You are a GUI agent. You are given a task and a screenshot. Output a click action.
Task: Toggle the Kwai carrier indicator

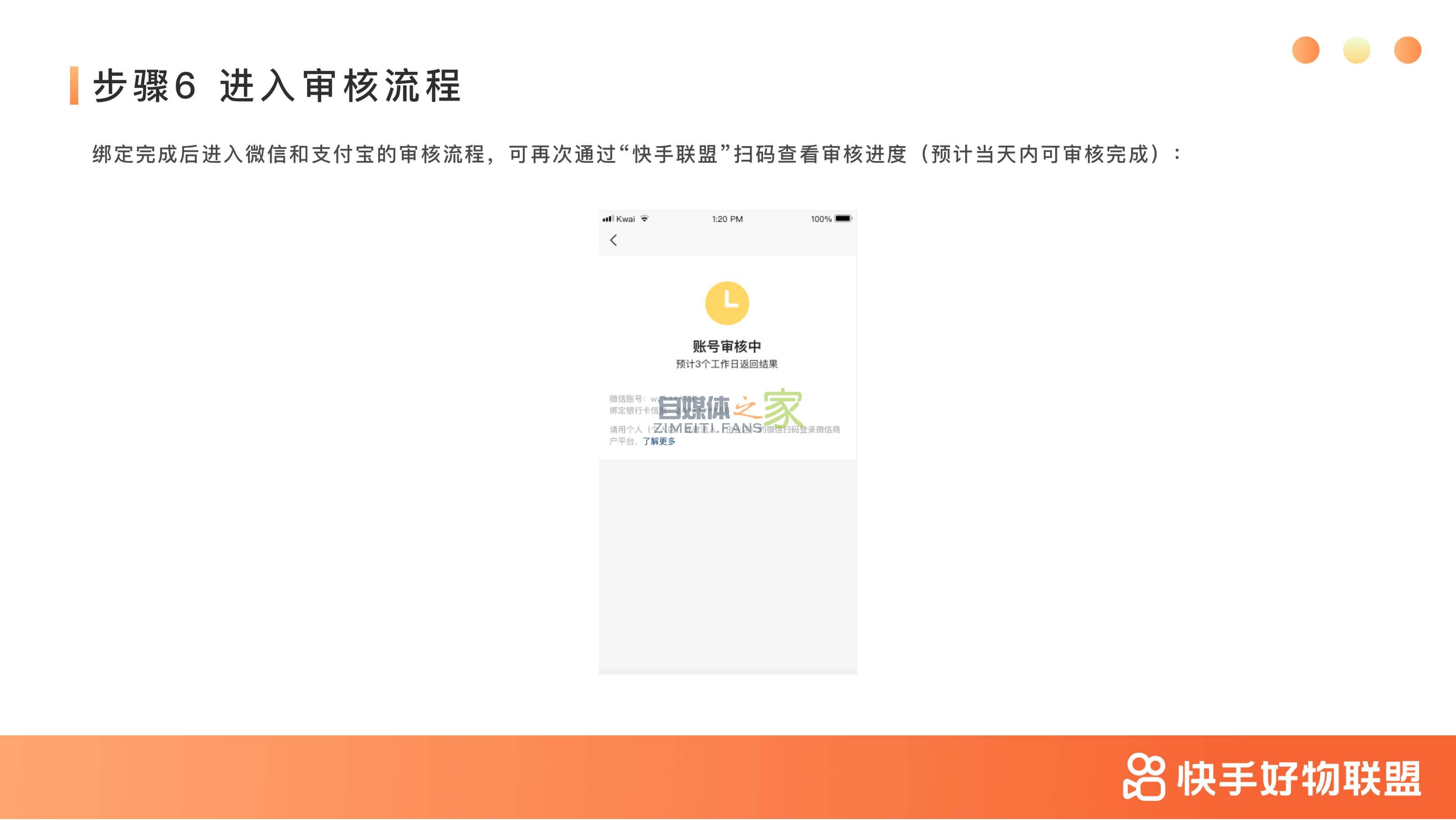625,219
